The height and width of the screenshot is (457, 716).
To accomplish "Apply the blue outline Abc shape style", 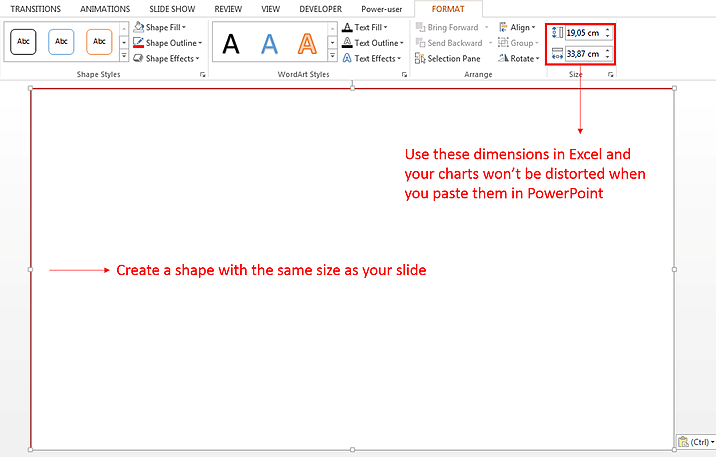I will [61, 42].
